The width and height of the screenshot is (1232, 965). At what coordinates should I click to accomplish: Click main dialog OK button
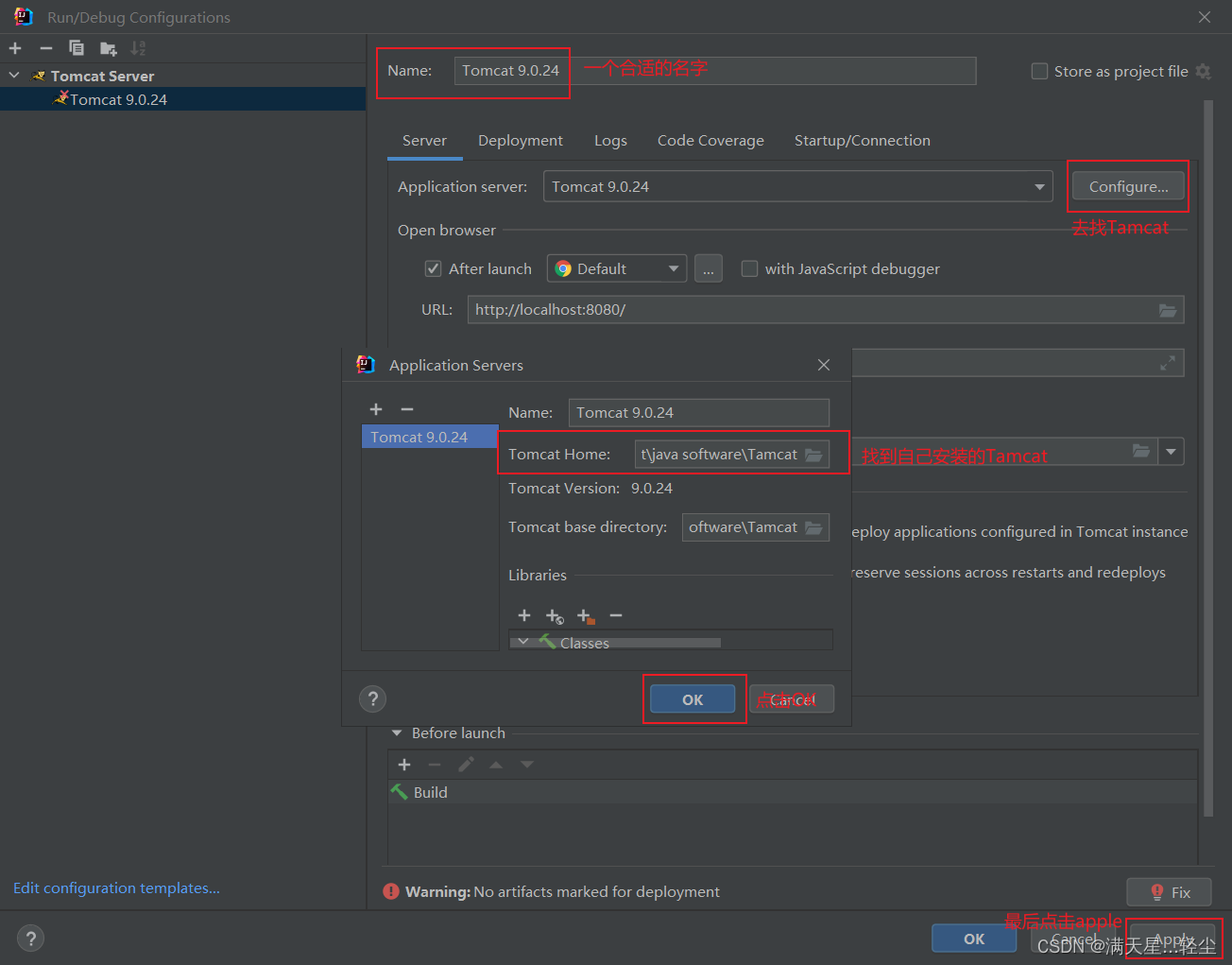coord(974,939)
